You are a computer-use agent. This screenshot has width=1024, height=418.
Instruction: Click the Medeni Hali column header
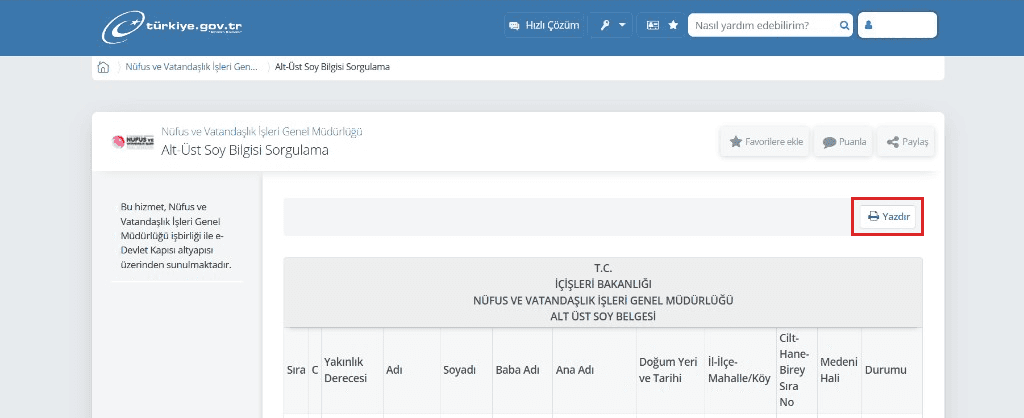[x=839, y=370]
